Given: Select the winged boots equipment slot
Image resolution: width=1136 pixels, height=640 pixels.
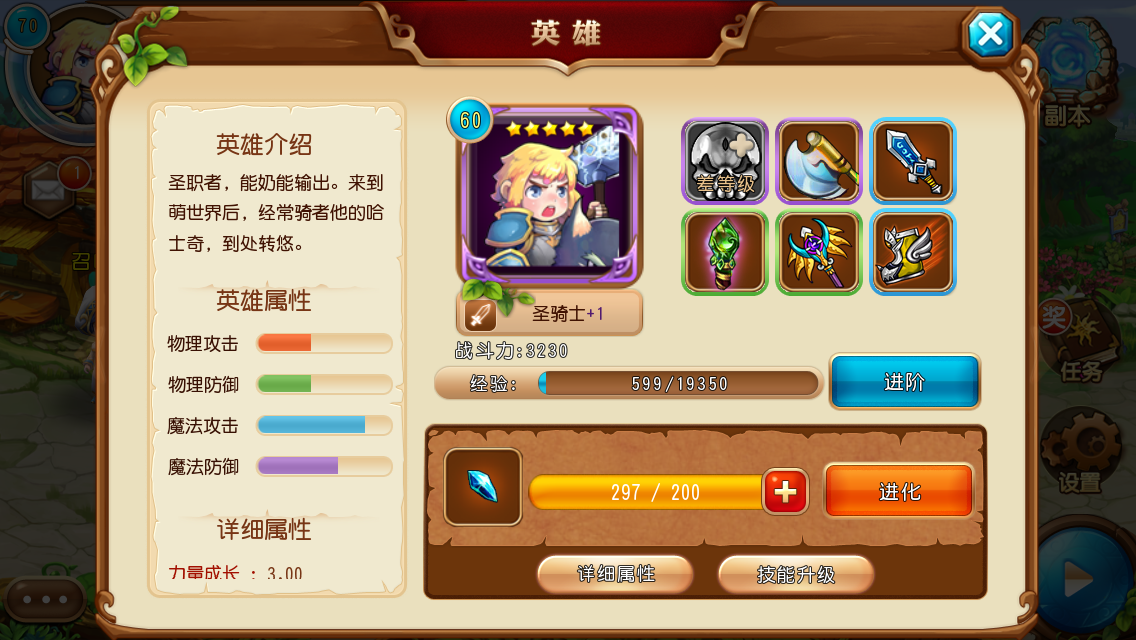Looking at the screenshot, I should click(913, 253).
